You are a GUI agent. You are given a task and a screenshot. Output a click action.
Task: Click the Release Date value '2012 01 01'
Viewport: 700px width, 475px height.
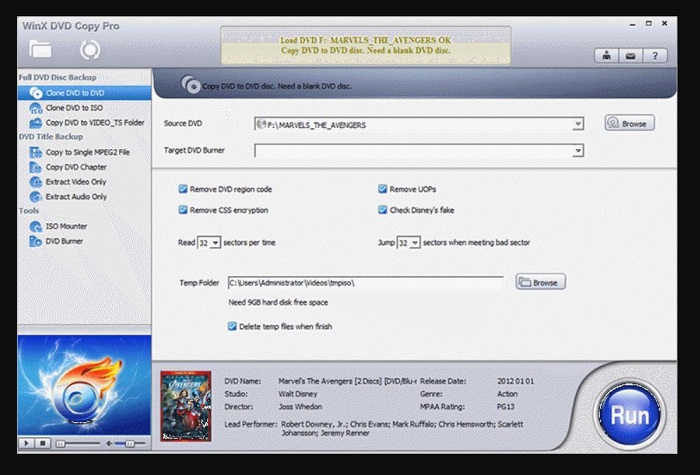515,381
